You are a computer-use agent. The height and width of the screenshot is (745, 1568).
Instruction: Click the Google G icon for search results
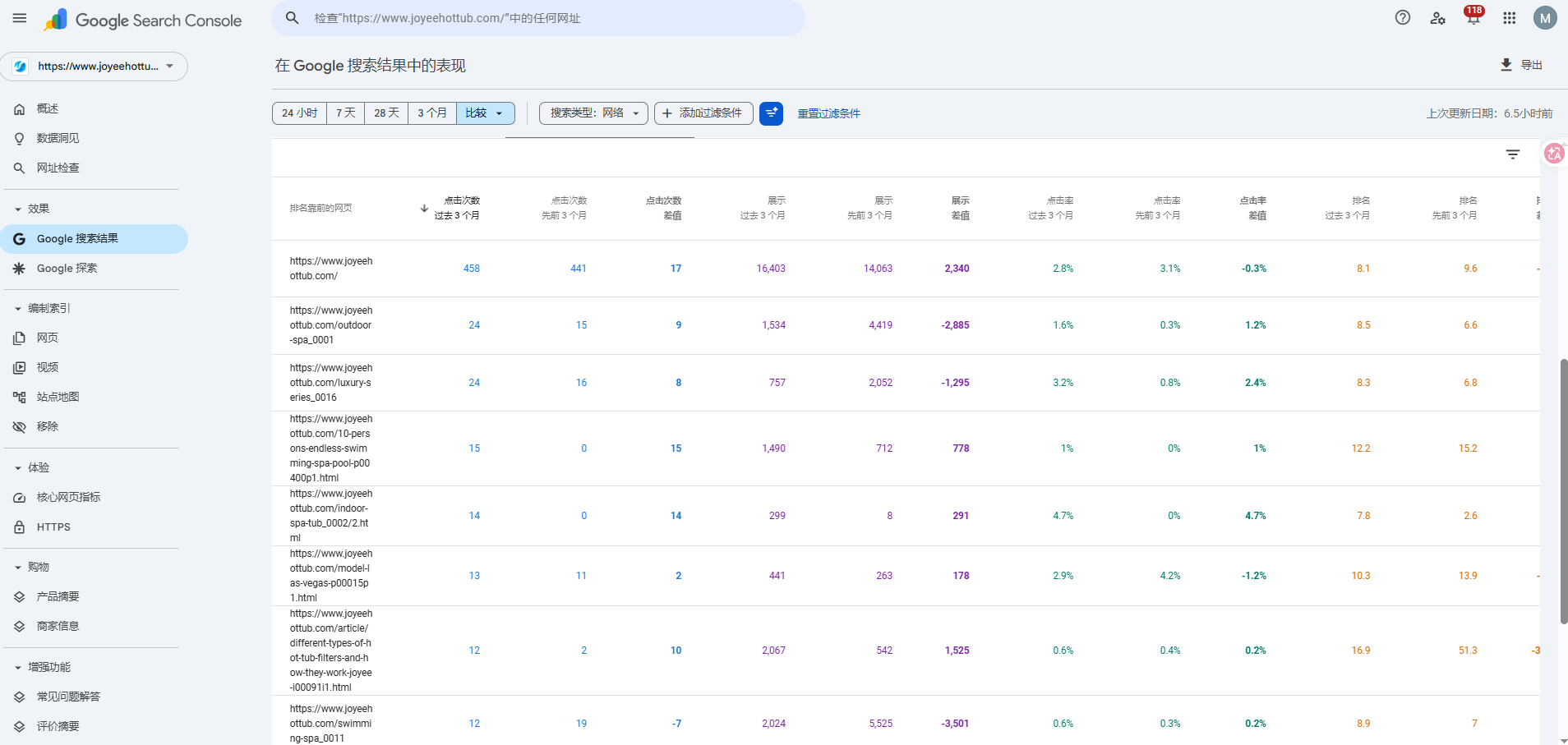click(20, 239)
